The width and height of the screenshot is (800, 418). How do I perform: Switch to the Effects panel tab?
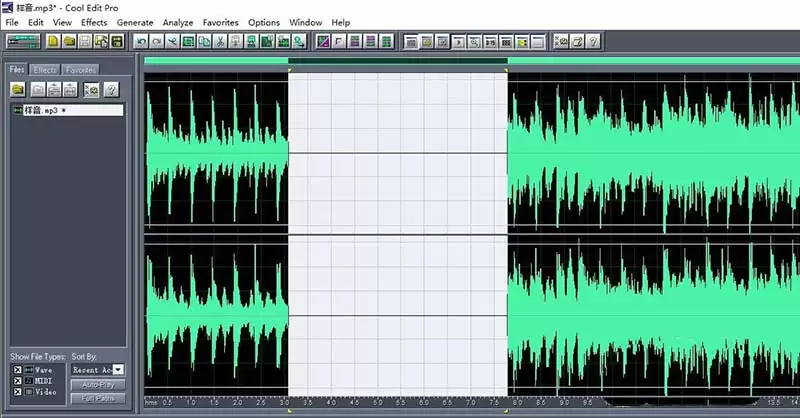click(45, 70)
